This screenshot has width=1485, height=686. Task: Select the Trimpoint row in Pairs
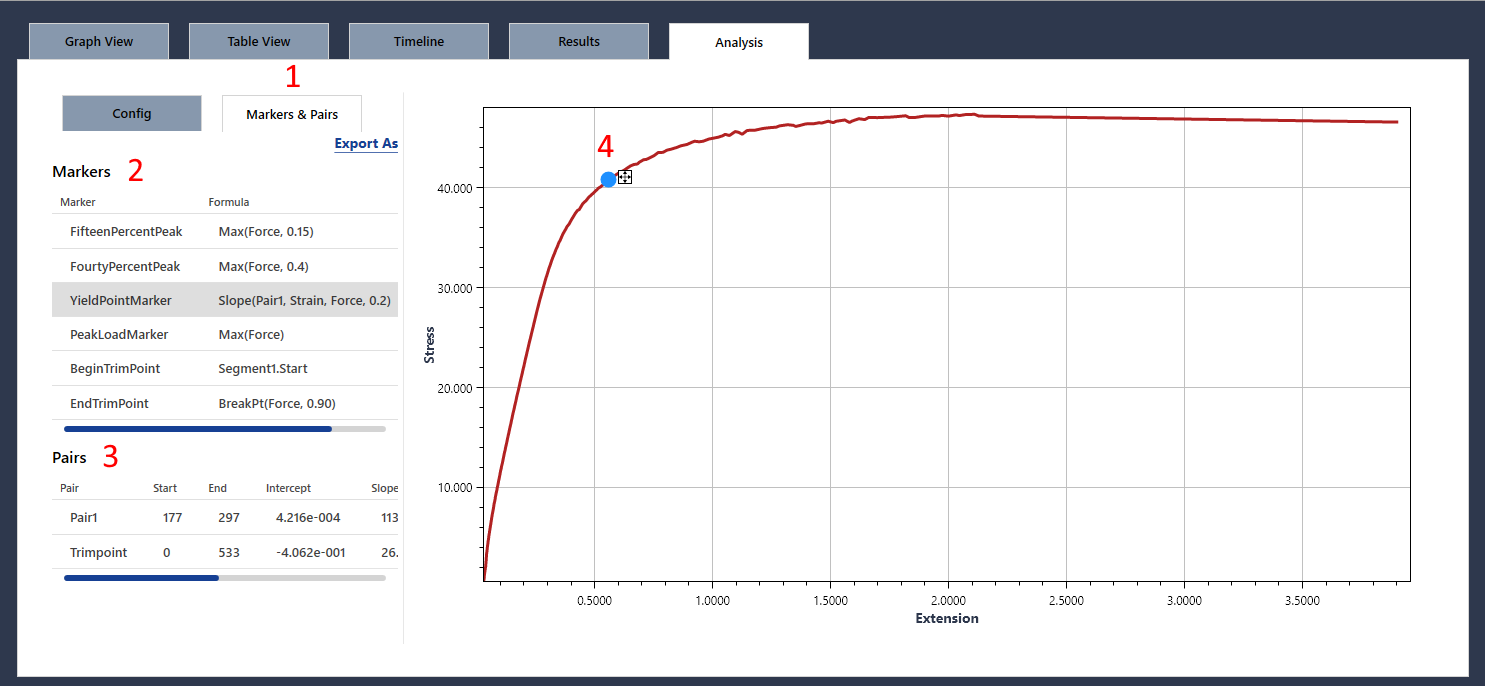click(x=225, y=552)
